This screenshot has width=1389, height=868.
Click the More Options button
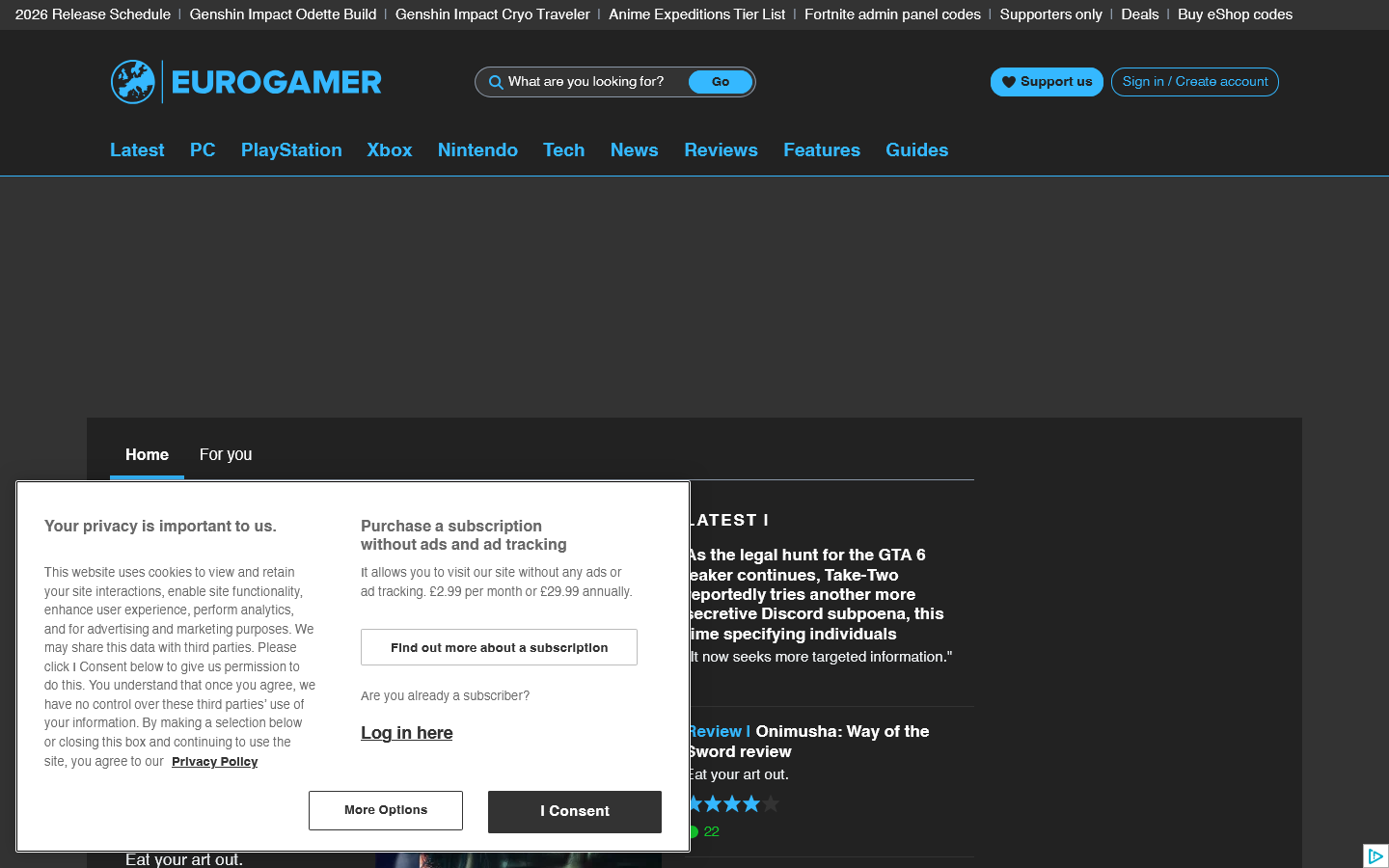[x=386, y=810]
